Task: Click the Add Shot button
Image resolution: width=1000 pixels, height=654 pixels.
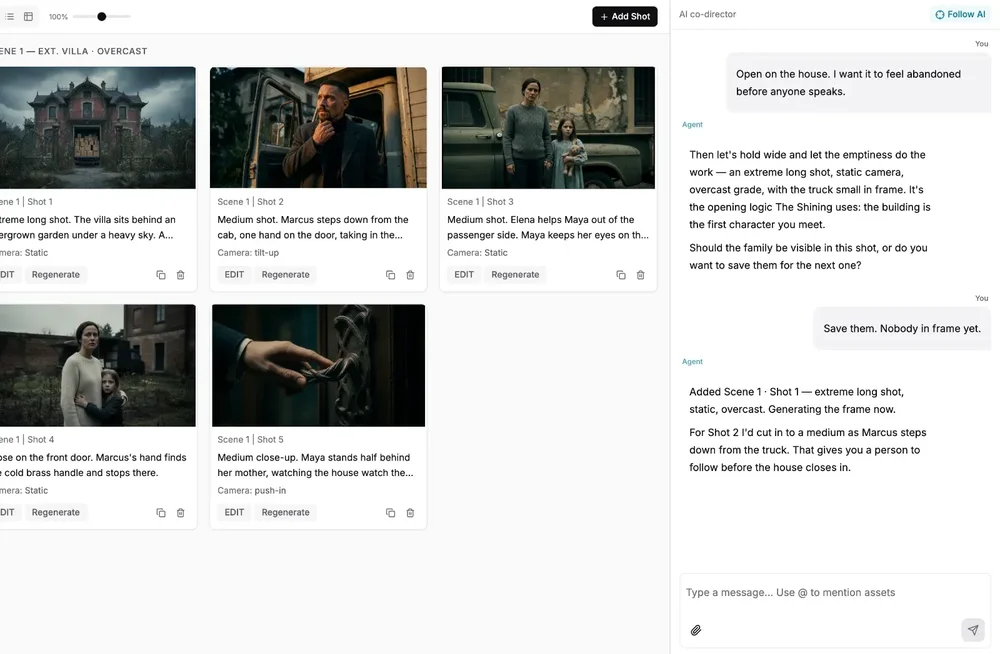Action: click(x=624, y=17)
